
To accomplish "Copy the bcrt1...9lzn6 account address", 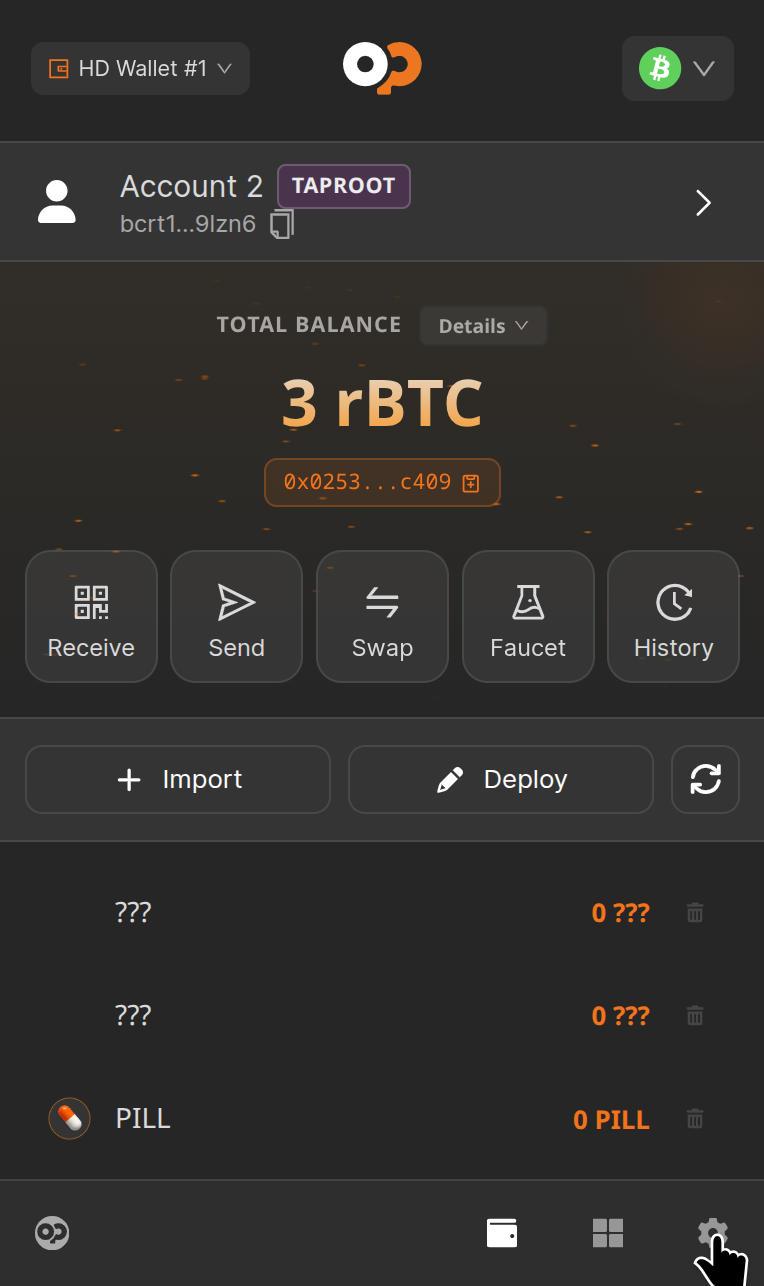I will click(281, 223).
